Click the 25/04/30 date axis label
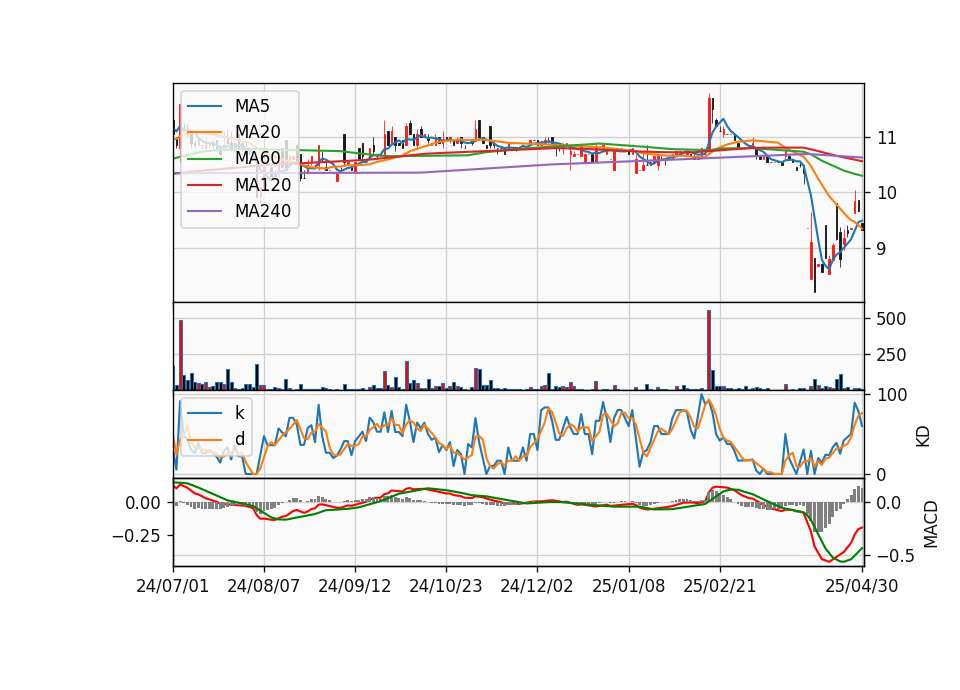 click(x=862, y=586)
